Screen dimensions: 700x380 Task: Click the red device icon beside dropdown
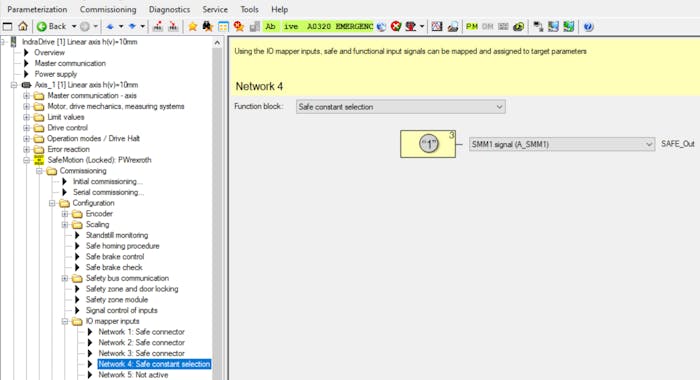(410, 26)
